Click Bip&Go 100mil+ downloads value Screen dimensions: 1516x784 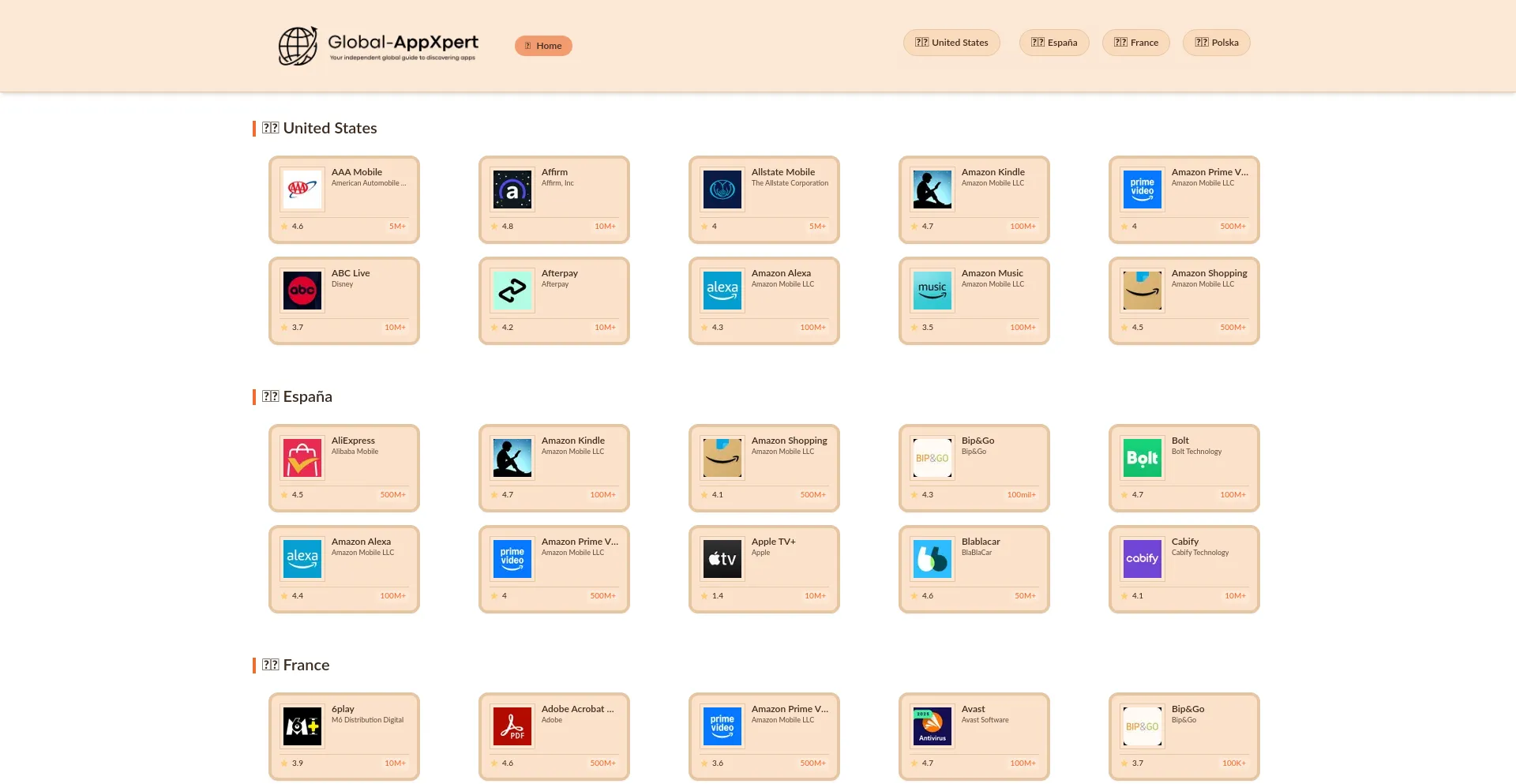1021,495
